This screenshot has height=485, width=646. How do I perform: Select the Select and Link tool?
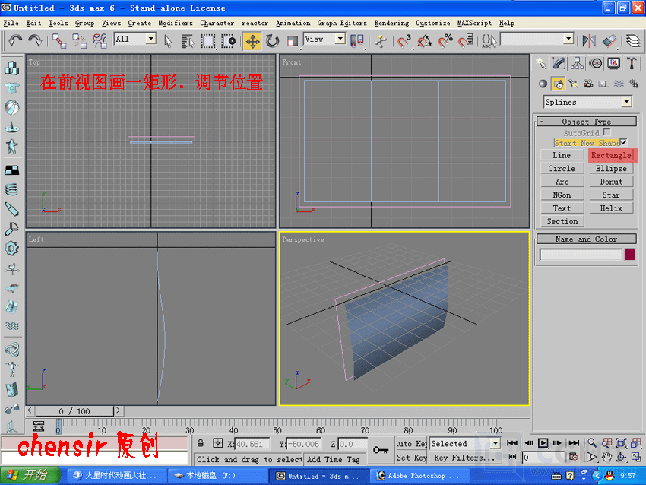coord(59,41)
